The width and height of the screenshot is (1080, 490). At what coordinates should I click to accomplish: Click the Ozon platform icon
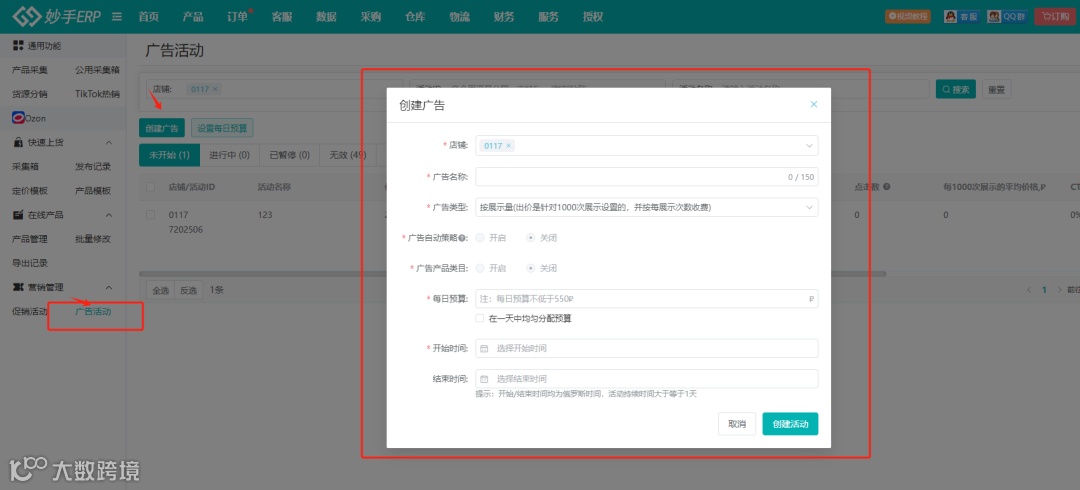[19, 118]
